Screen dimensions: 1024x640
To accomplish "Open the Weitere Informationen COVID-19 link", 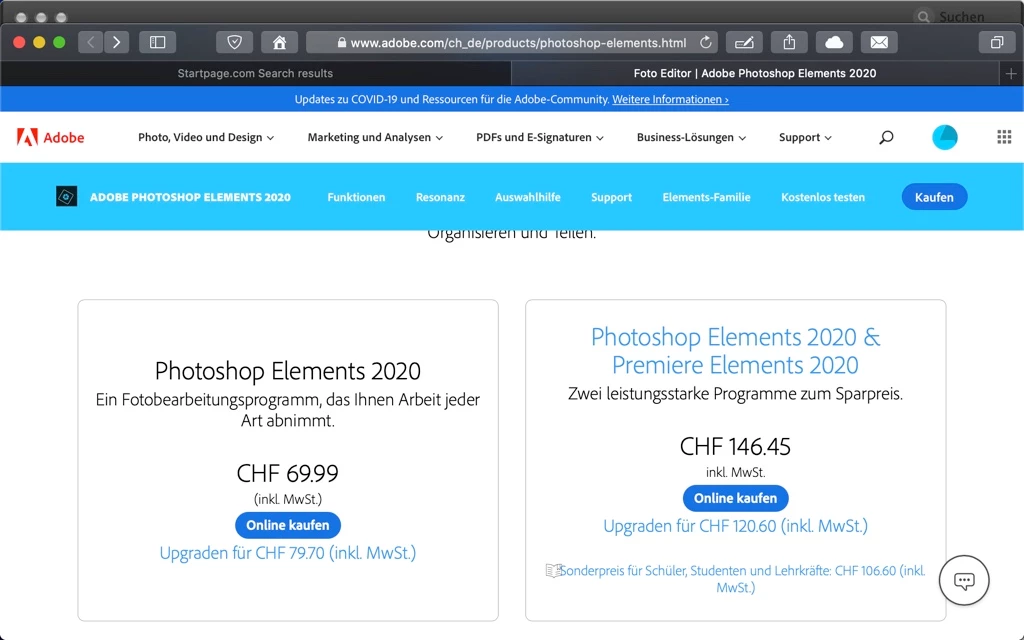I will pyautogui.click(x=670, y=99).
